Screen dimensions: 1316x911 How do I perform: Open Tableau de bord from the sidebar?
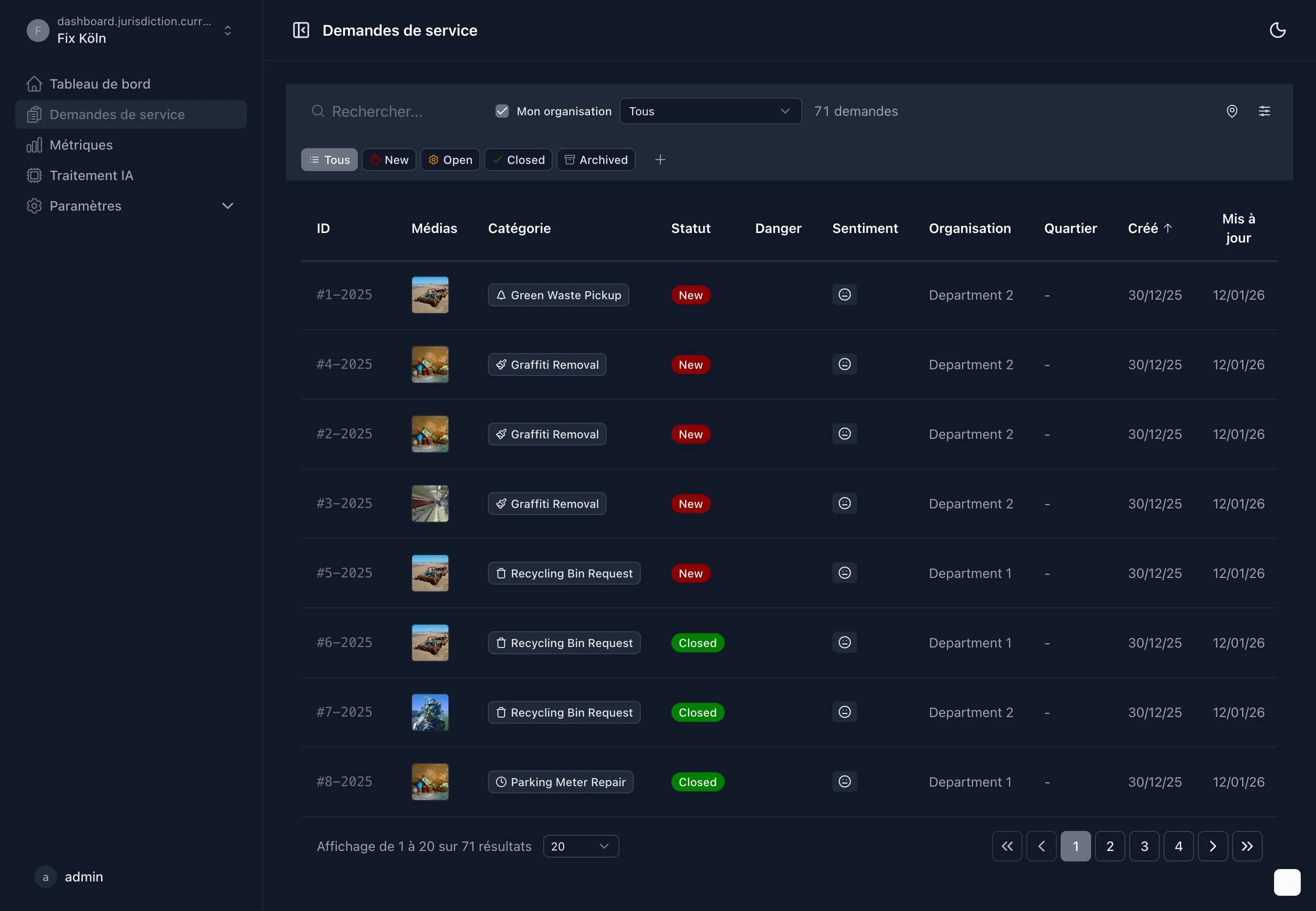pos(100,83)
